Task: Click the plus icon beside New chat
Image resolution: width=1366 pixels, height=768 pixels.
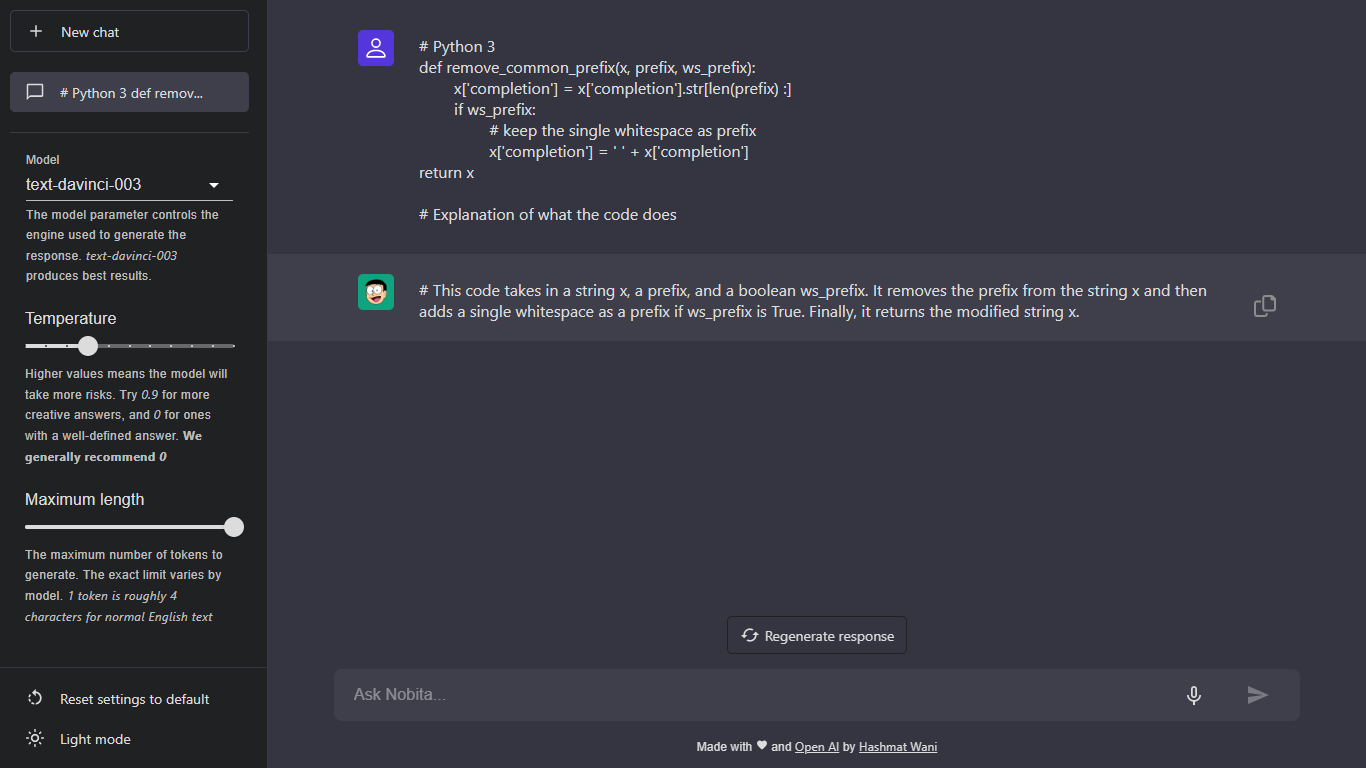Action: coord(36,31)
